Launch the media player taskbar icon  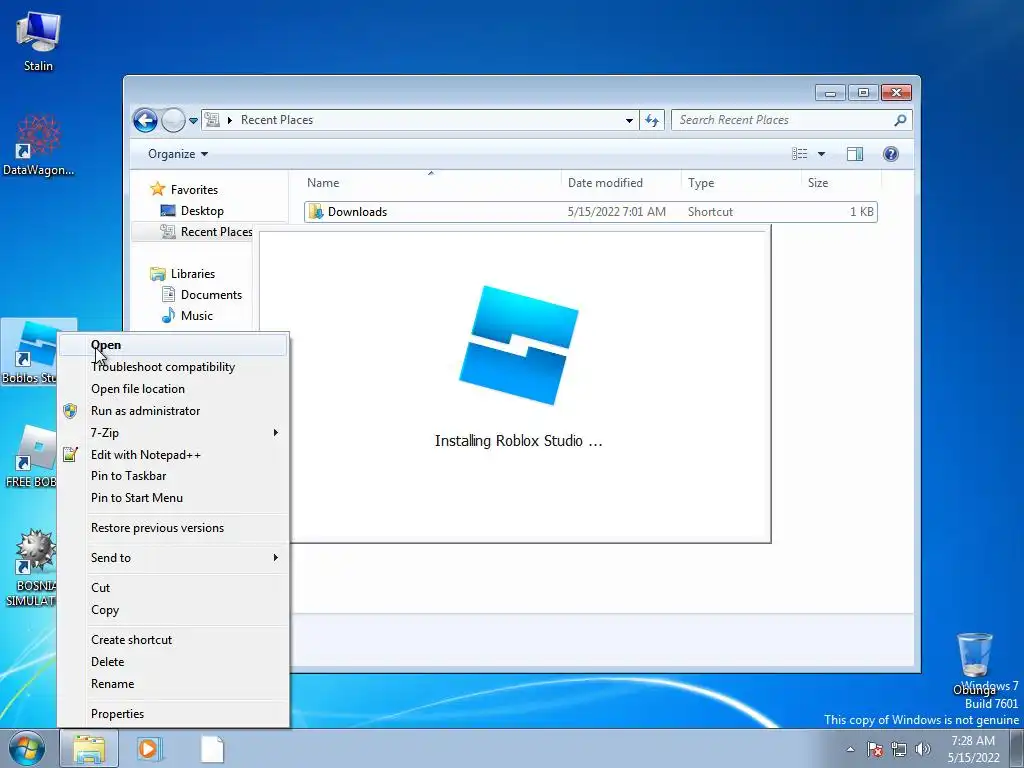(150, 749)
